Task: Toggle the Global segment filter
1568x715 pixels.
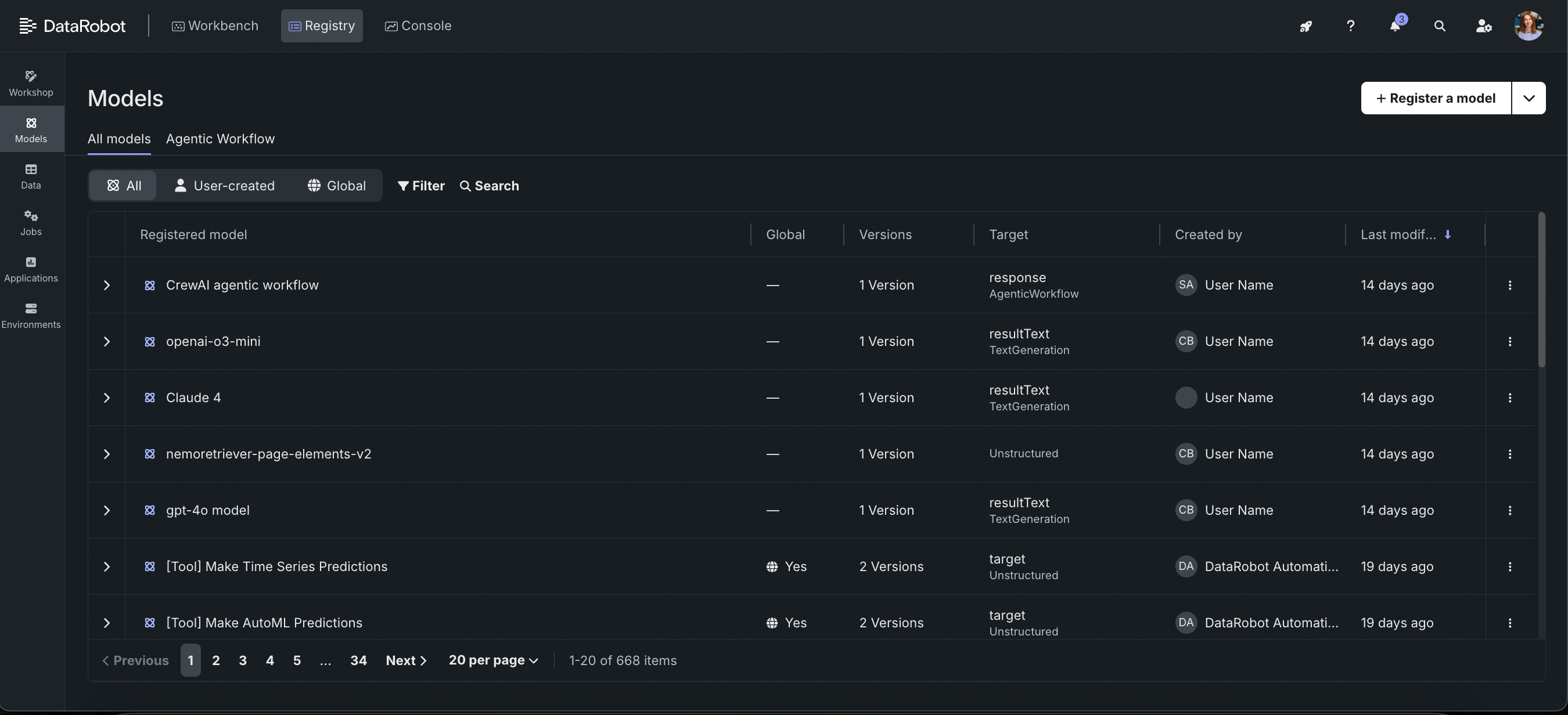Action: pyautogui.click(x=337, y=186)
